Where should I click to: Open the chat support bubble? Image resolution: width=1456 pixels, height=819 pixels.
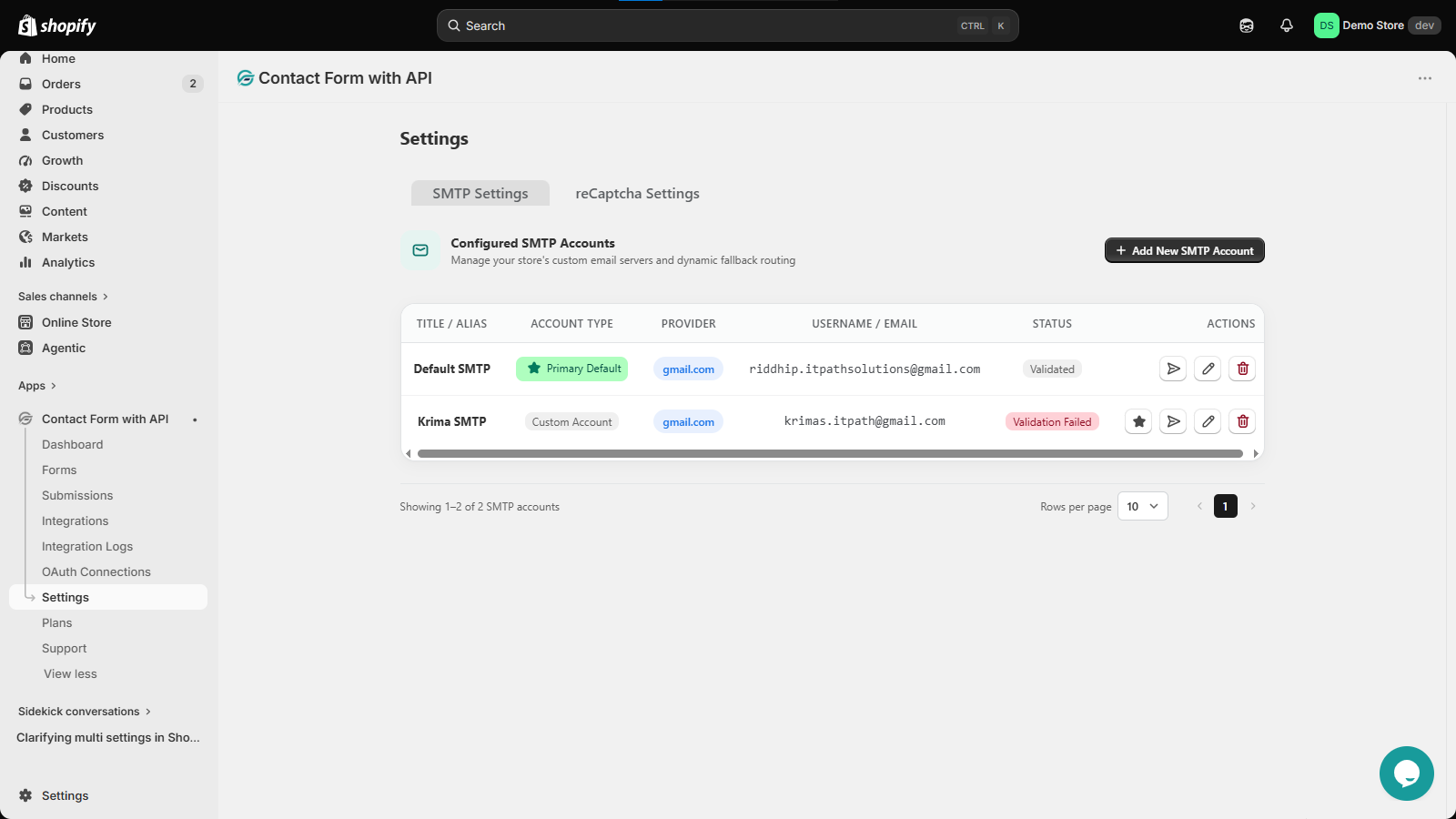coord(1407,773)
